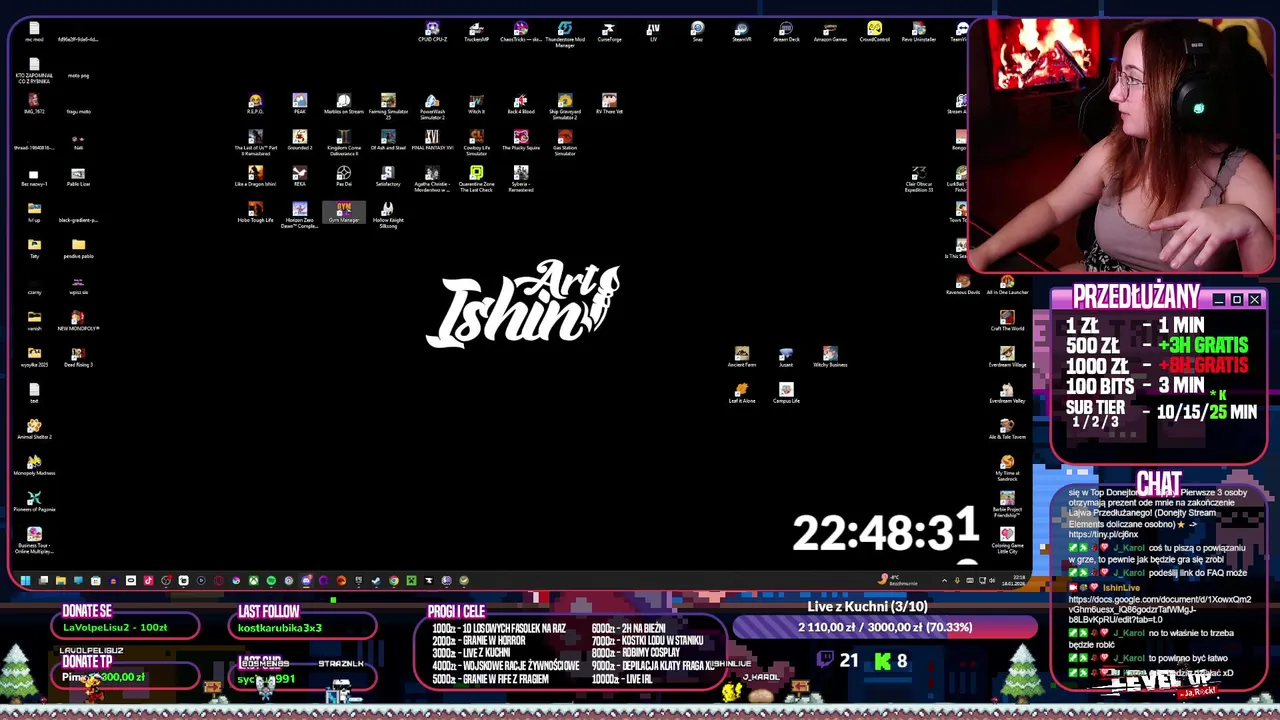Open the Google Docs link in chat

[1159, 609]
